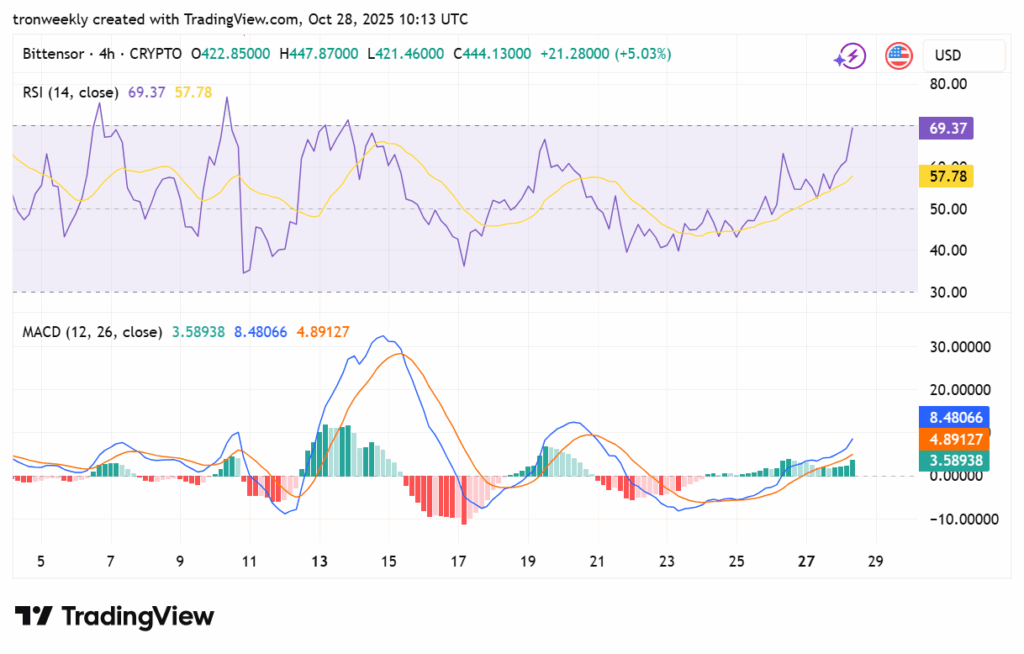Screen dimensions: 1024x654
Task: Click the 21 date on the time axis
Action: click(x=597, y=561)
